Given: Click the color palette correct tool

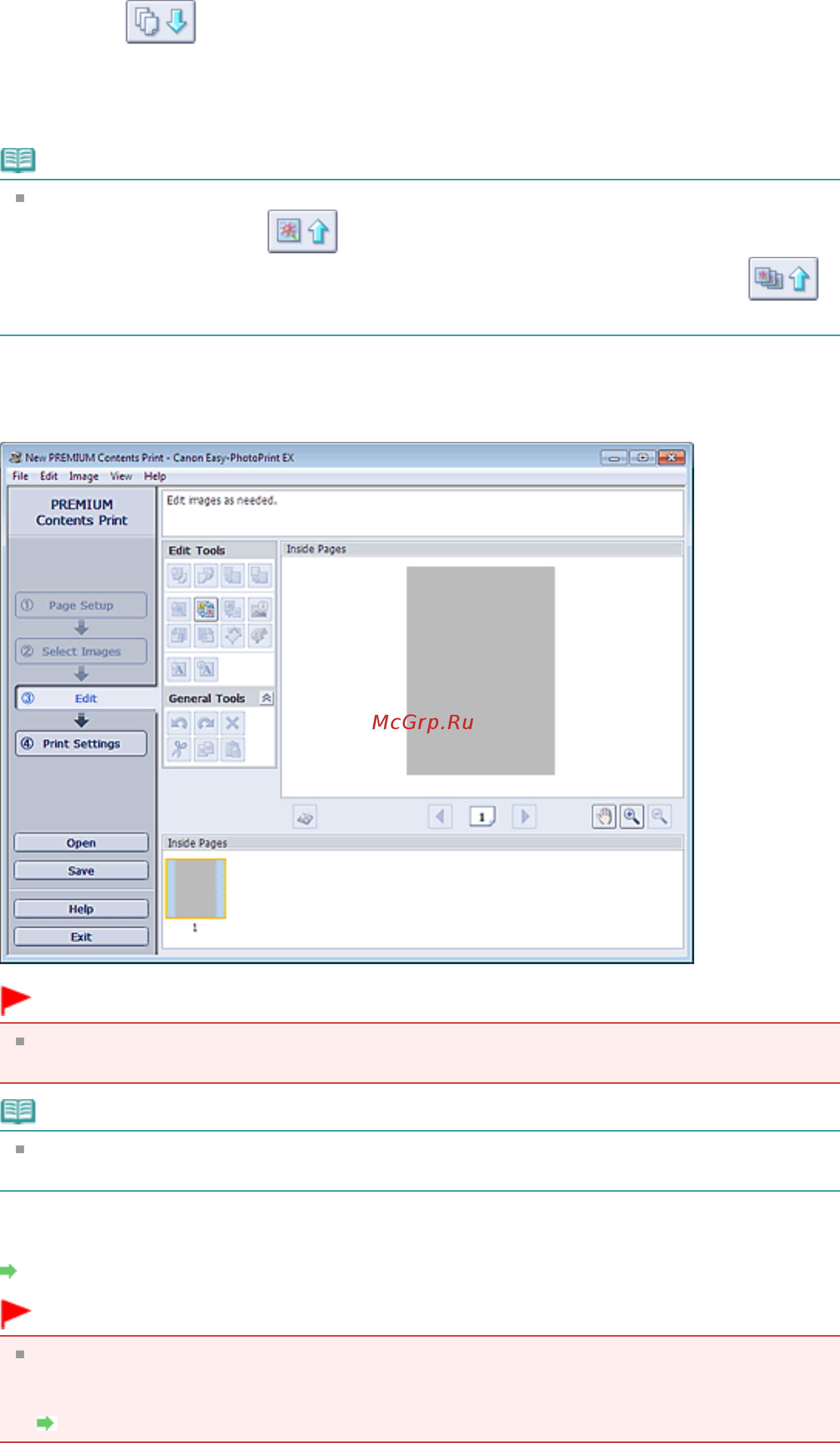Looking at the screenshot, I should click(259, 636).
